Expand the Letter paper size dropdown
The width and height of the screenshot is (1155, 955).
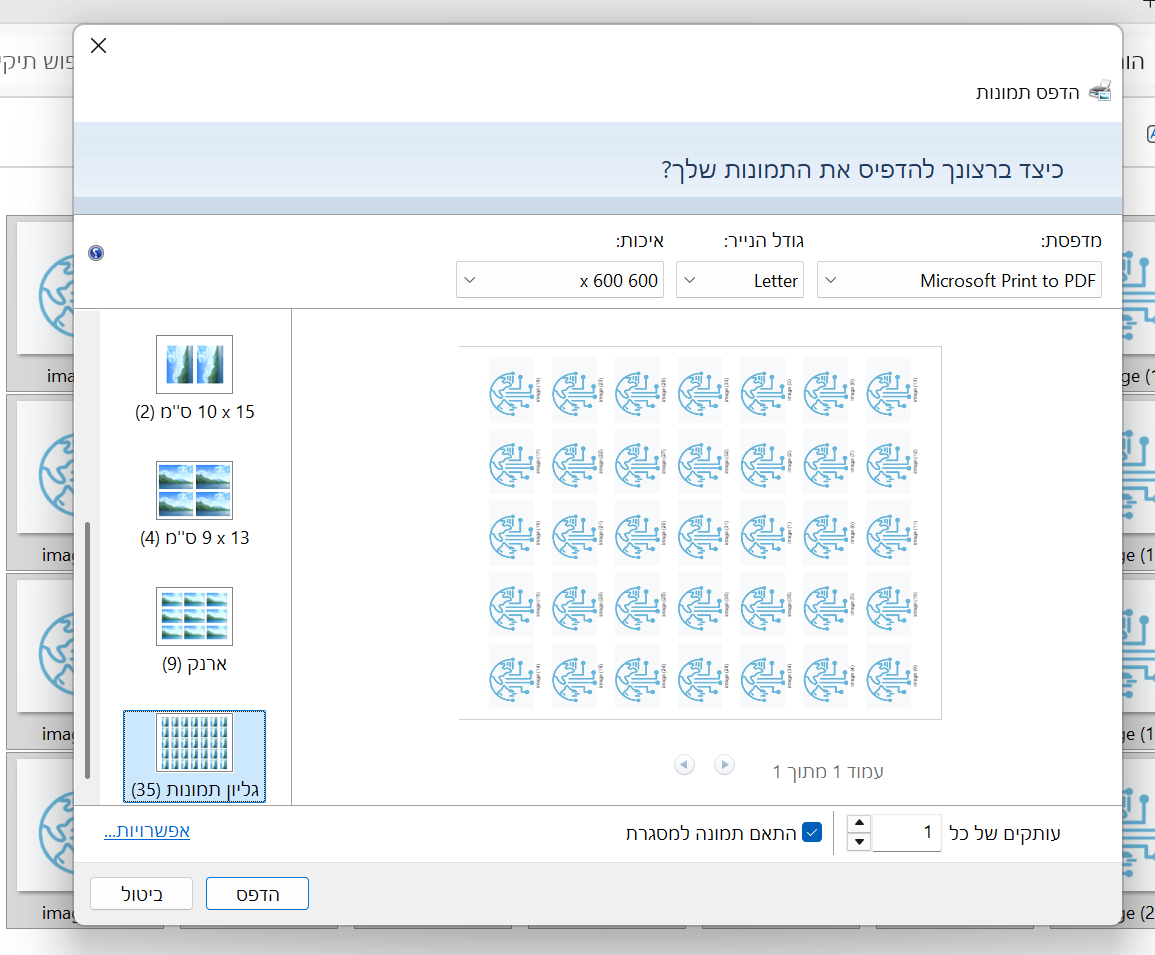coord(740,280)
